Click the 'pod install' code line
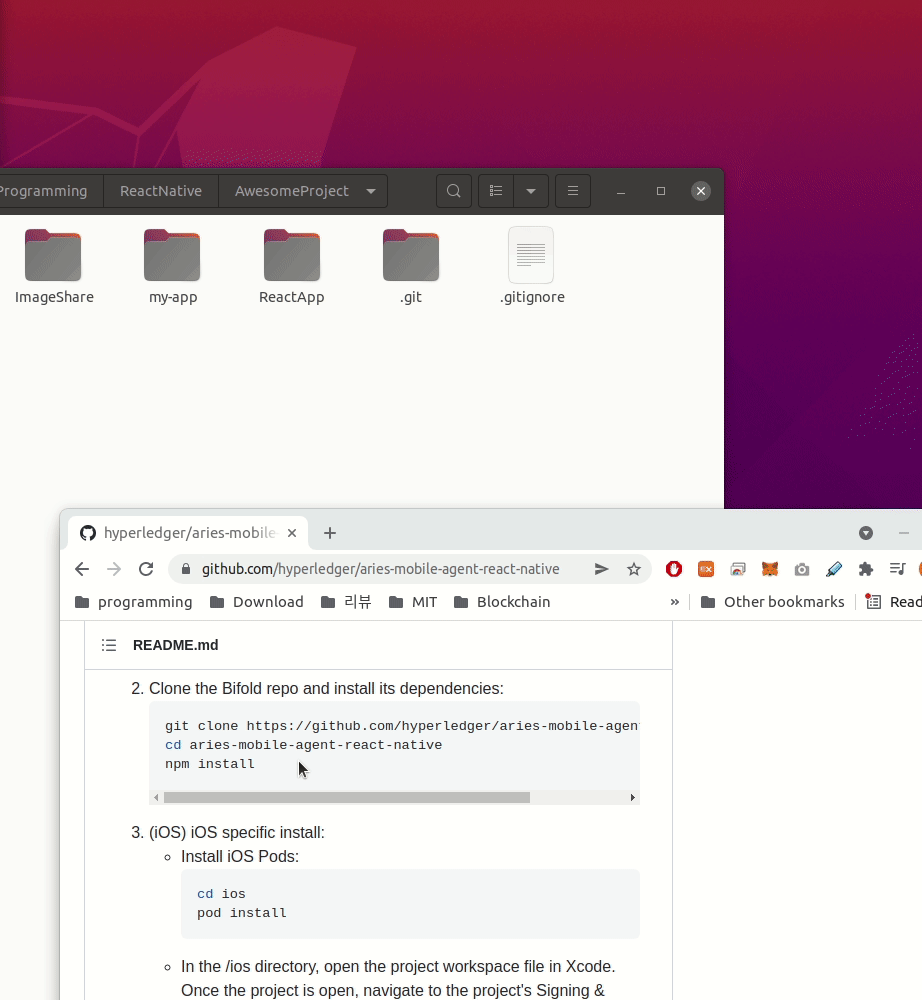The height and width of the screenshot is (1000, 922). pos(242,913)
